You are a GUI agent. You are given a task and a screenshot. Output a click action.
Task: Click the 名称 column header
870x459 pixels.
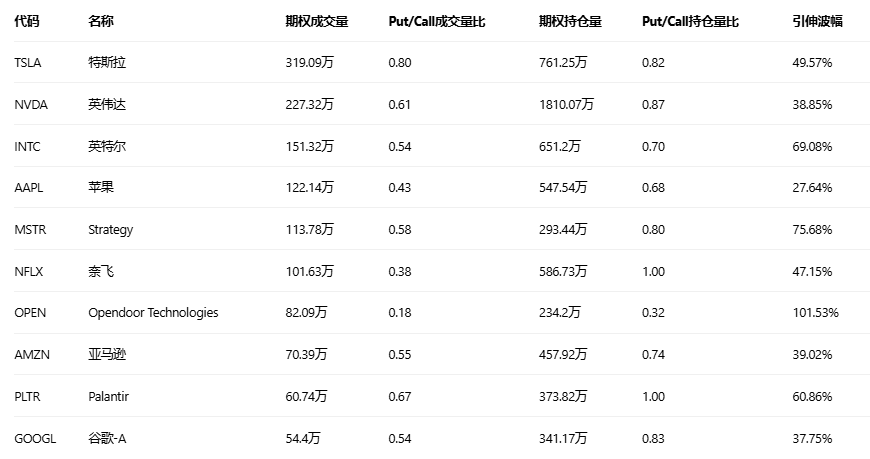pyautogui.click(x=101, y=21)
